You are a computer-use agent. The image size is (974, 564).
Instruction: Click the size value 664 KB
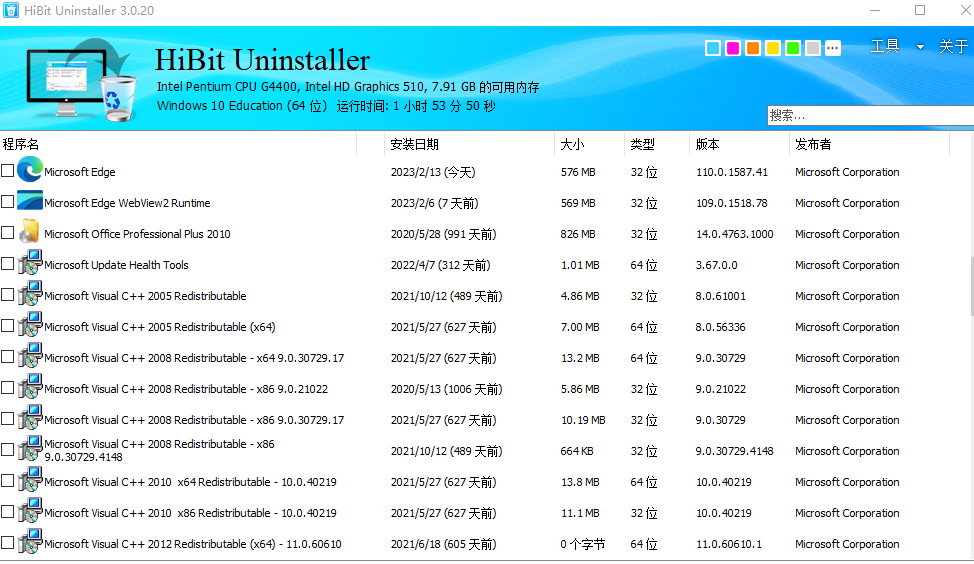(577, 452)
